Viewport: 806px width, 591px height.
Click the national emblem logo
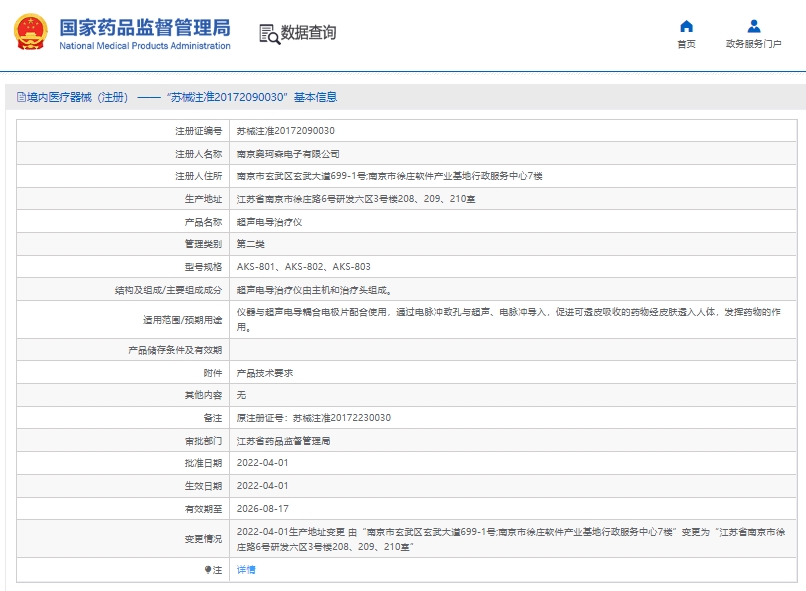[x=31, y=32]
